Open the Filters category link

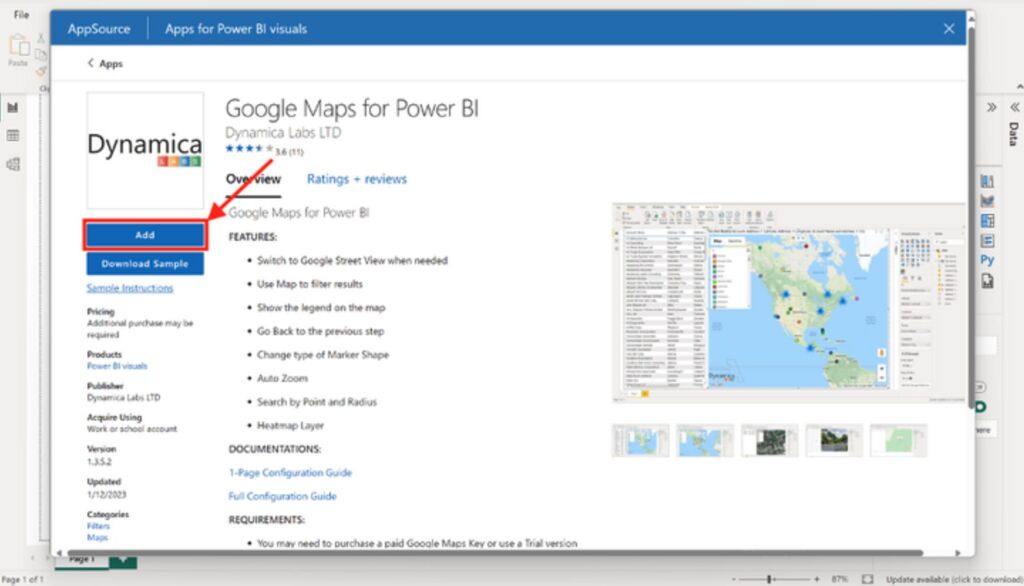click(98, 526)
